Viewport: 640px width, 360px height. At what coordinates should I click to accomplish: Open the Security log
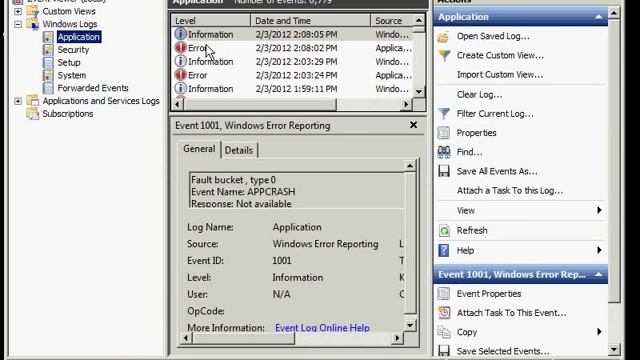[x=73, y=50]
